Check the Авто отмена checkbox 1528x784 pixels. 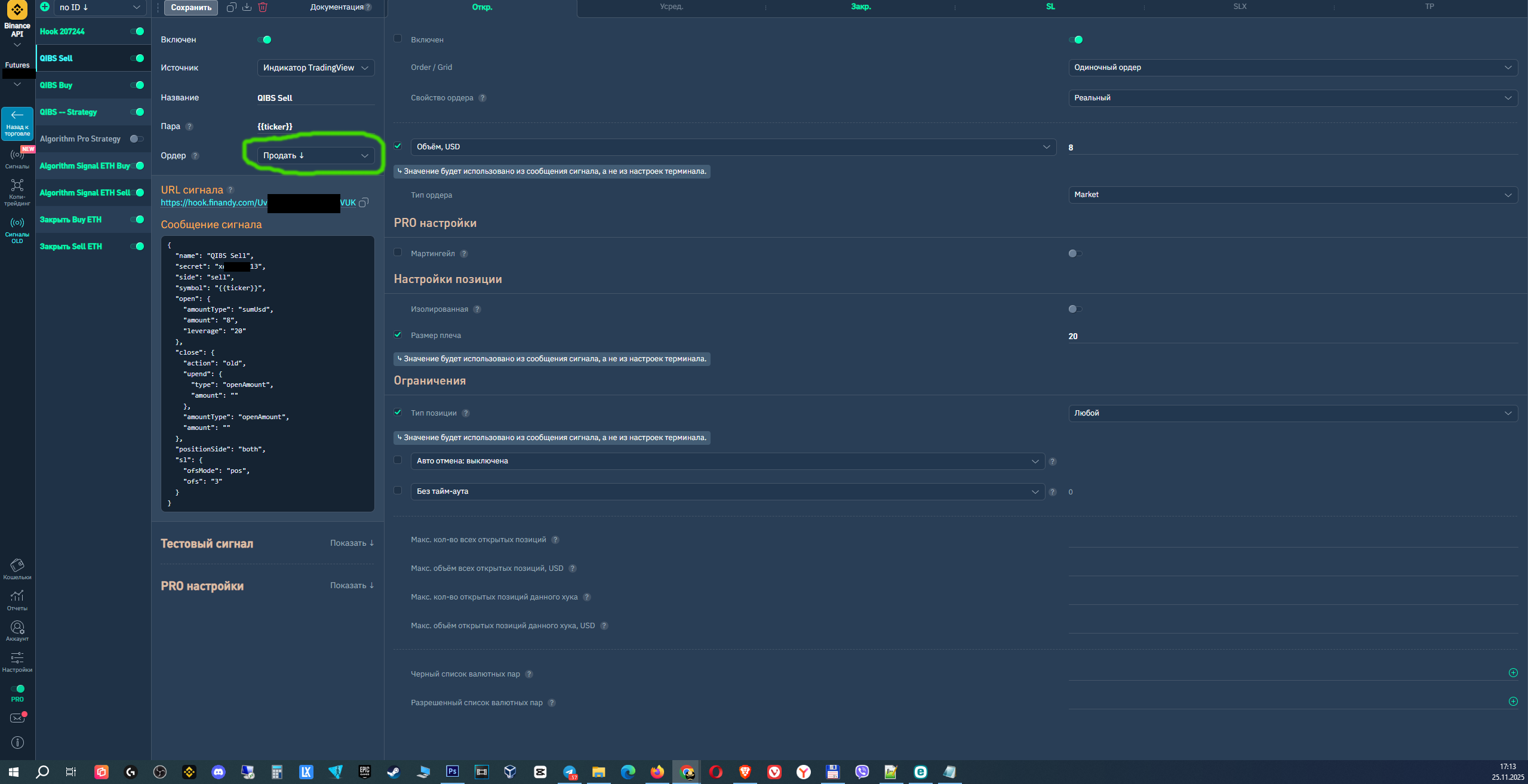[x=398, y=460]
